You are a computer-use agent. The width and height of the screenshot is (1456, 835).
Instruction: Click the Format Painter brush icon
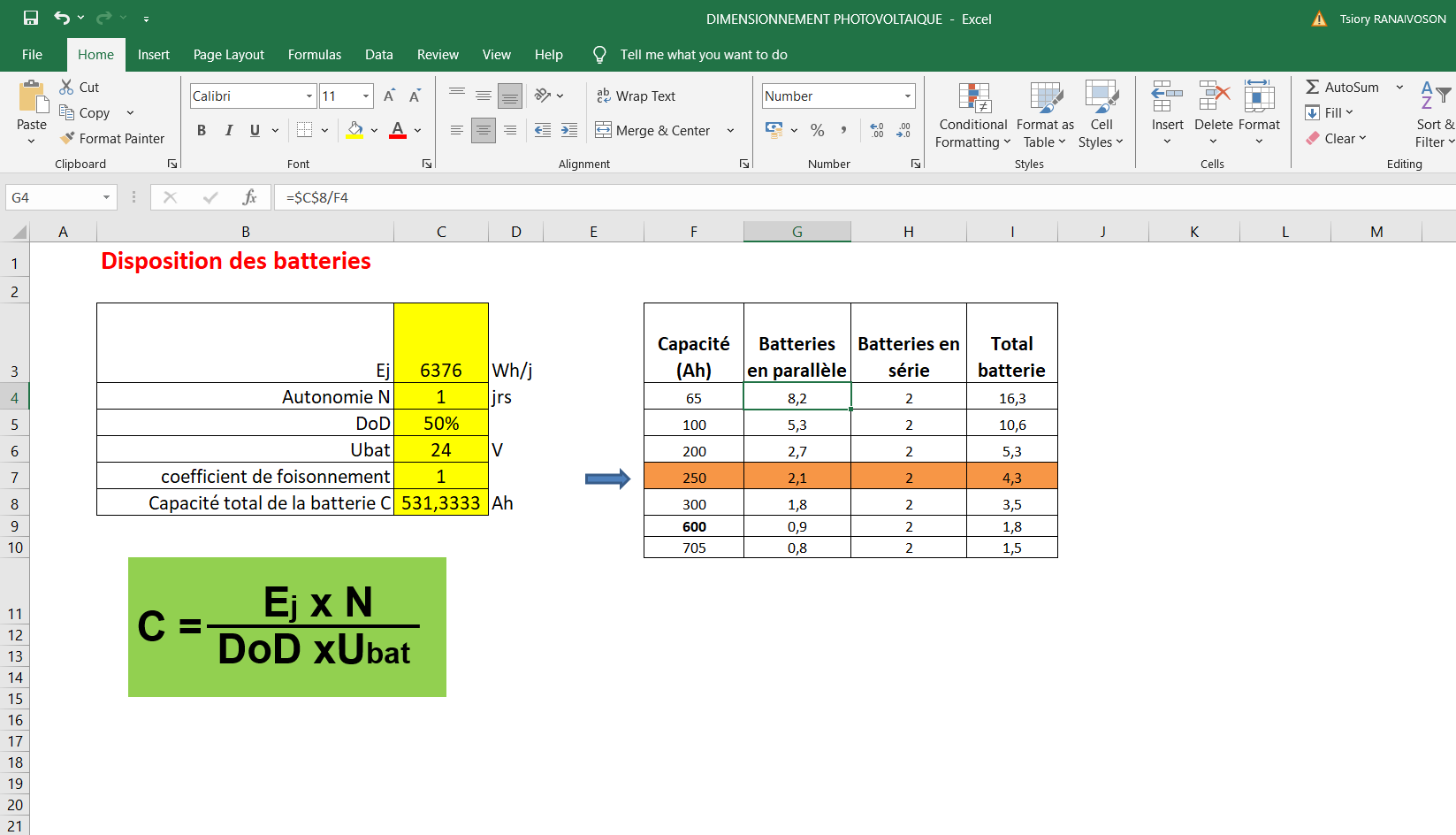67,138
